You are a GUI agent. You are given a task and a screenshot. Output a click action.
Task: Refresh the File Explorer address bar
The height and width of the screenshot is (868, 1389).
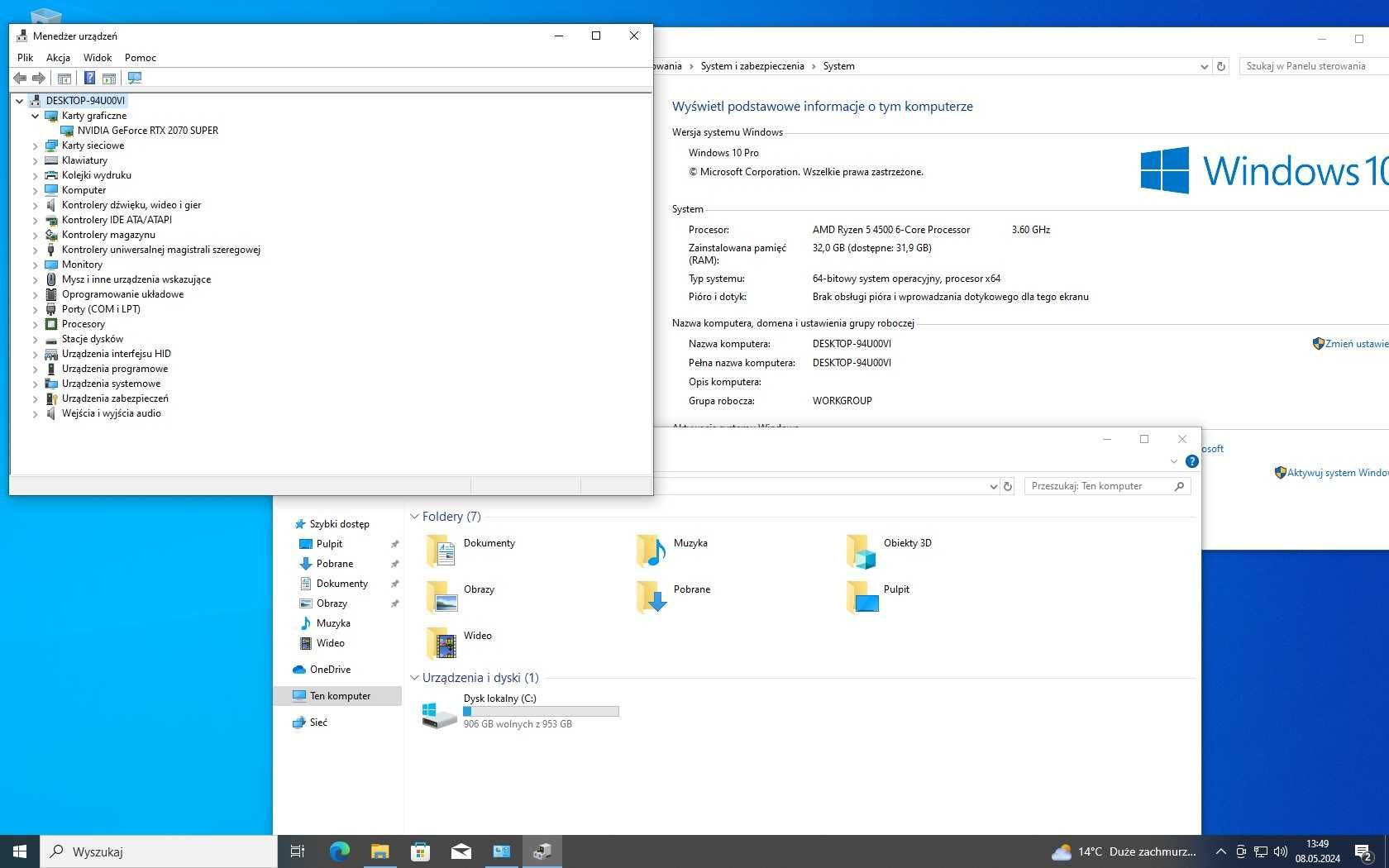(1008, 486)
